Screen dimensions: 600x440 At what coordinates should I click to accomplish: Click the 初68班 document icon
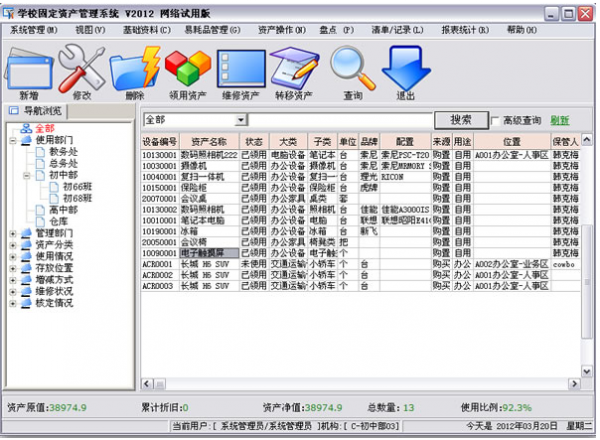[x=54, y=198]
